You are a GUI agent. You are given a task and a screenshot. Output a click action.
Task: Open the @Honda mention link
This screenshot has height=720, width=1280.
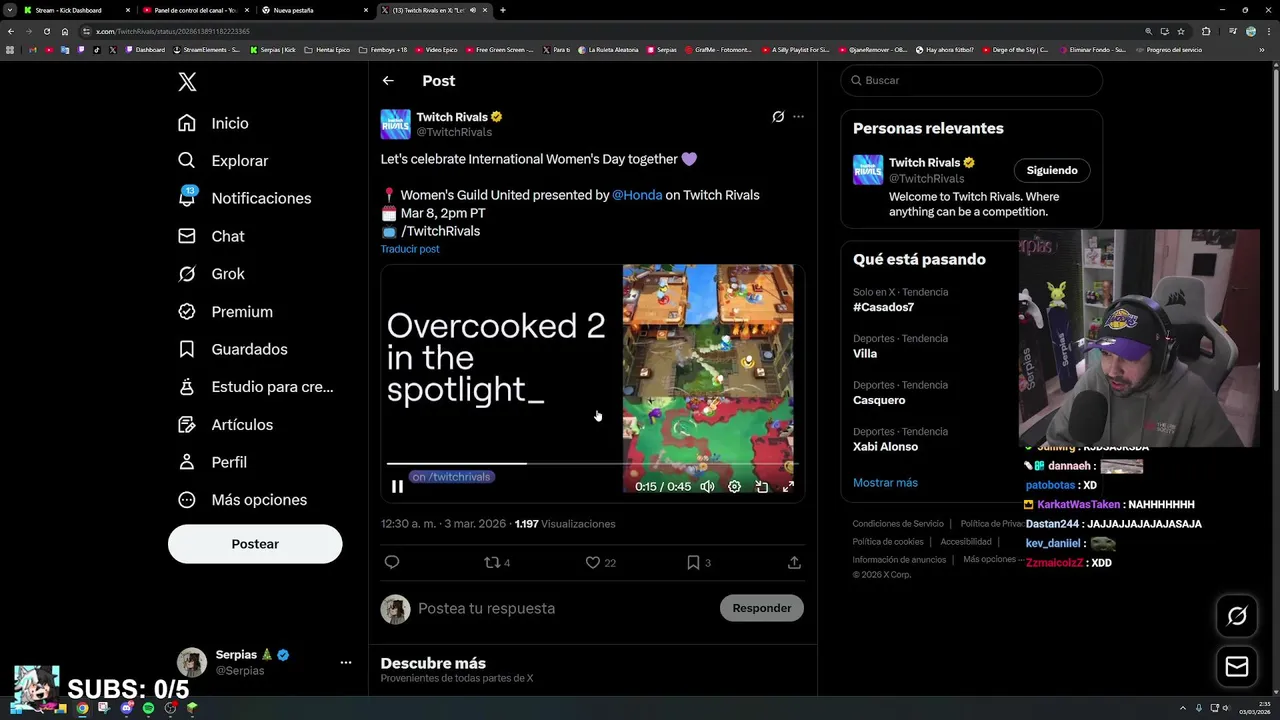click(x=637, y=195)
